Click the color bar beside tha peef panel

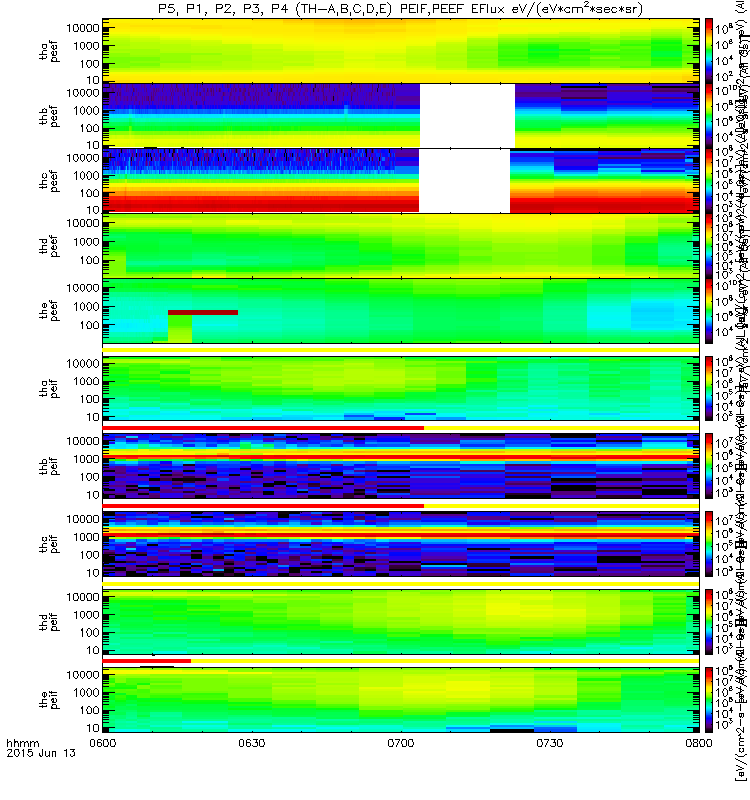(x=709, y=51)
